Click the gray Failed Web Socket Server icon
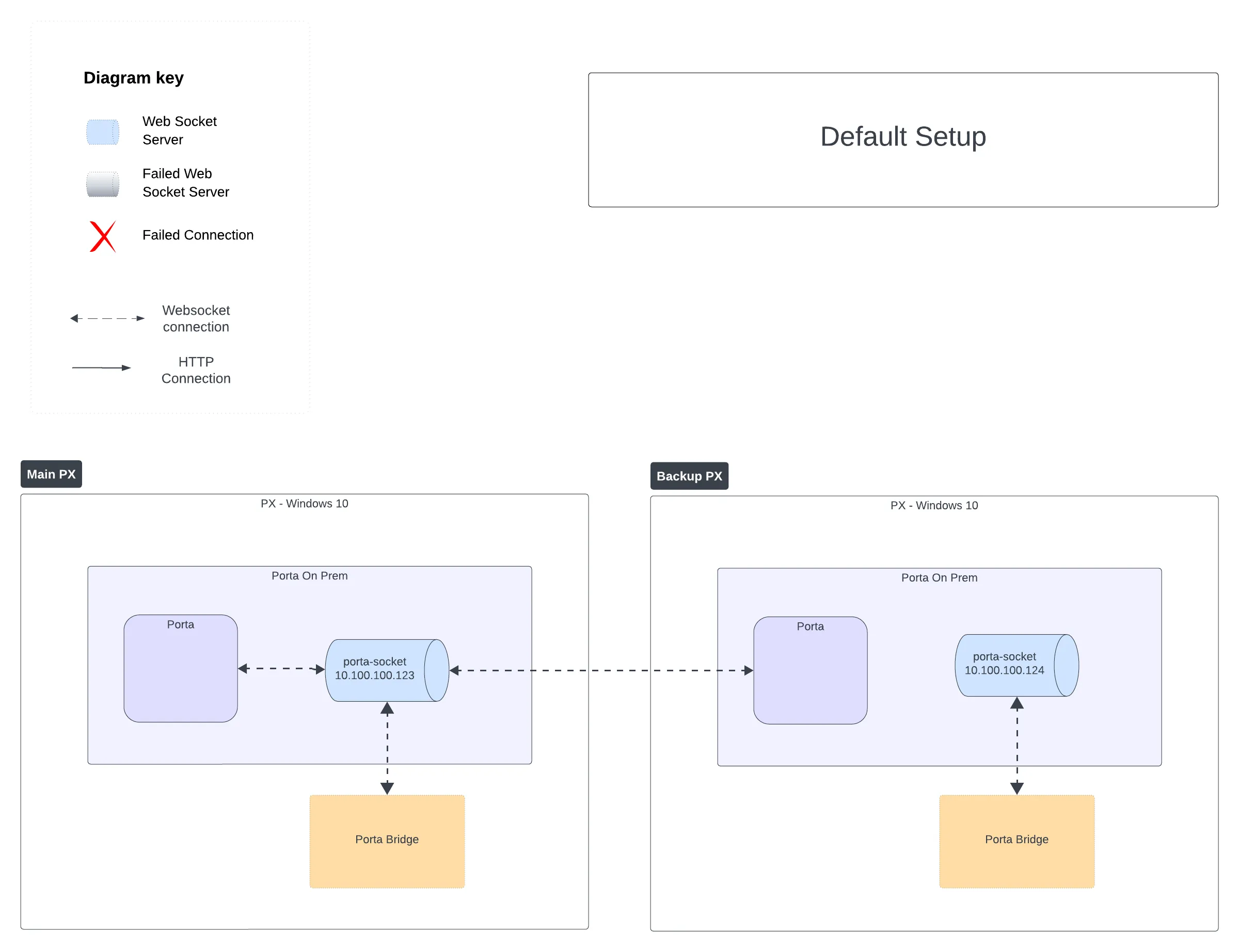1239x952 pixels. pos(103,184)
